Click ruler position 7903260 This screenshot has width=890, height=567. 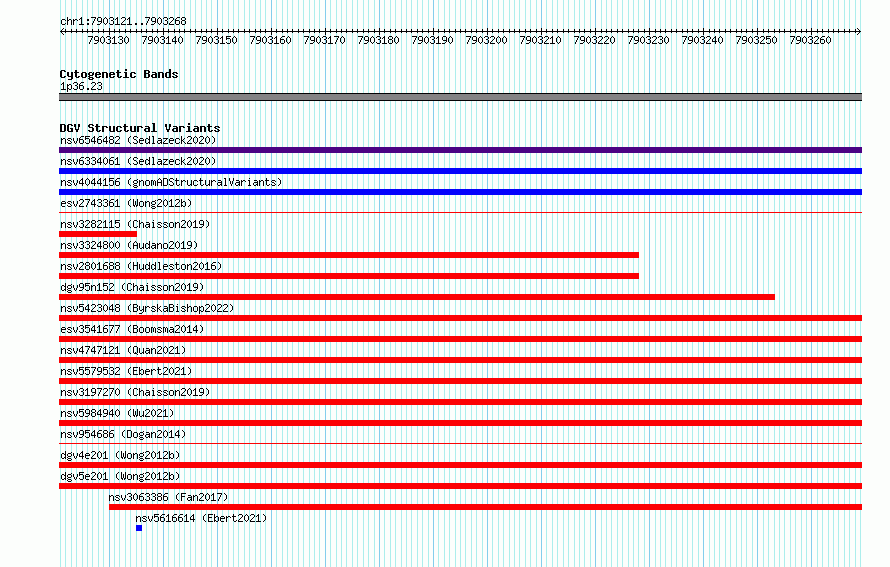tap(810, 40)
